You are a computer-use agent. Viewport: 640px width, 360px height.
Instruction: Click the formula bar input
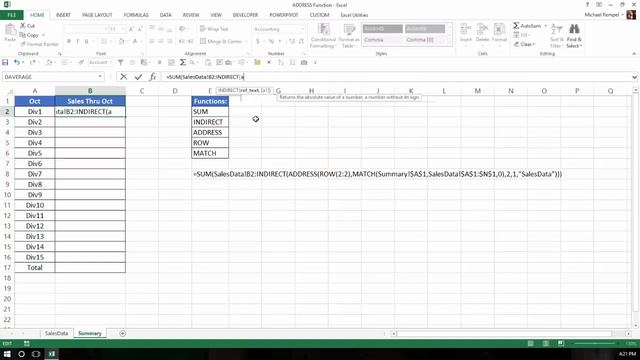[x=396, y=77]
